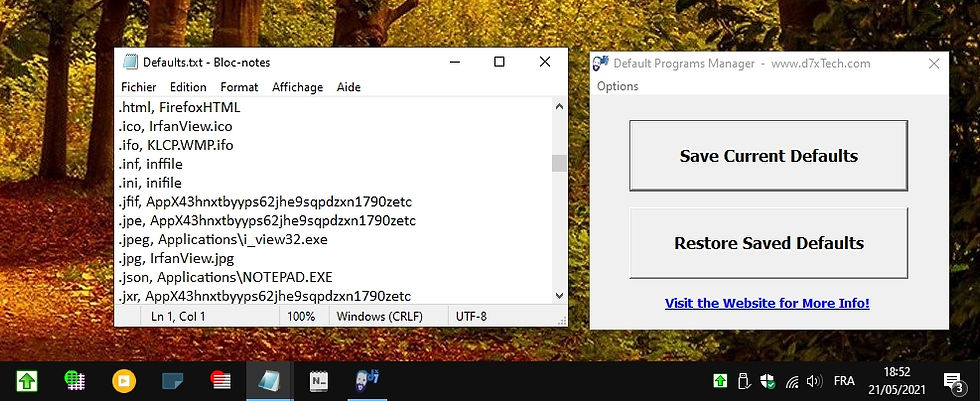Image resolution: width=980 pixels, height=401 pixels.
Task: Follow the Visit the Website for More Info link
Action: point(767,304)
